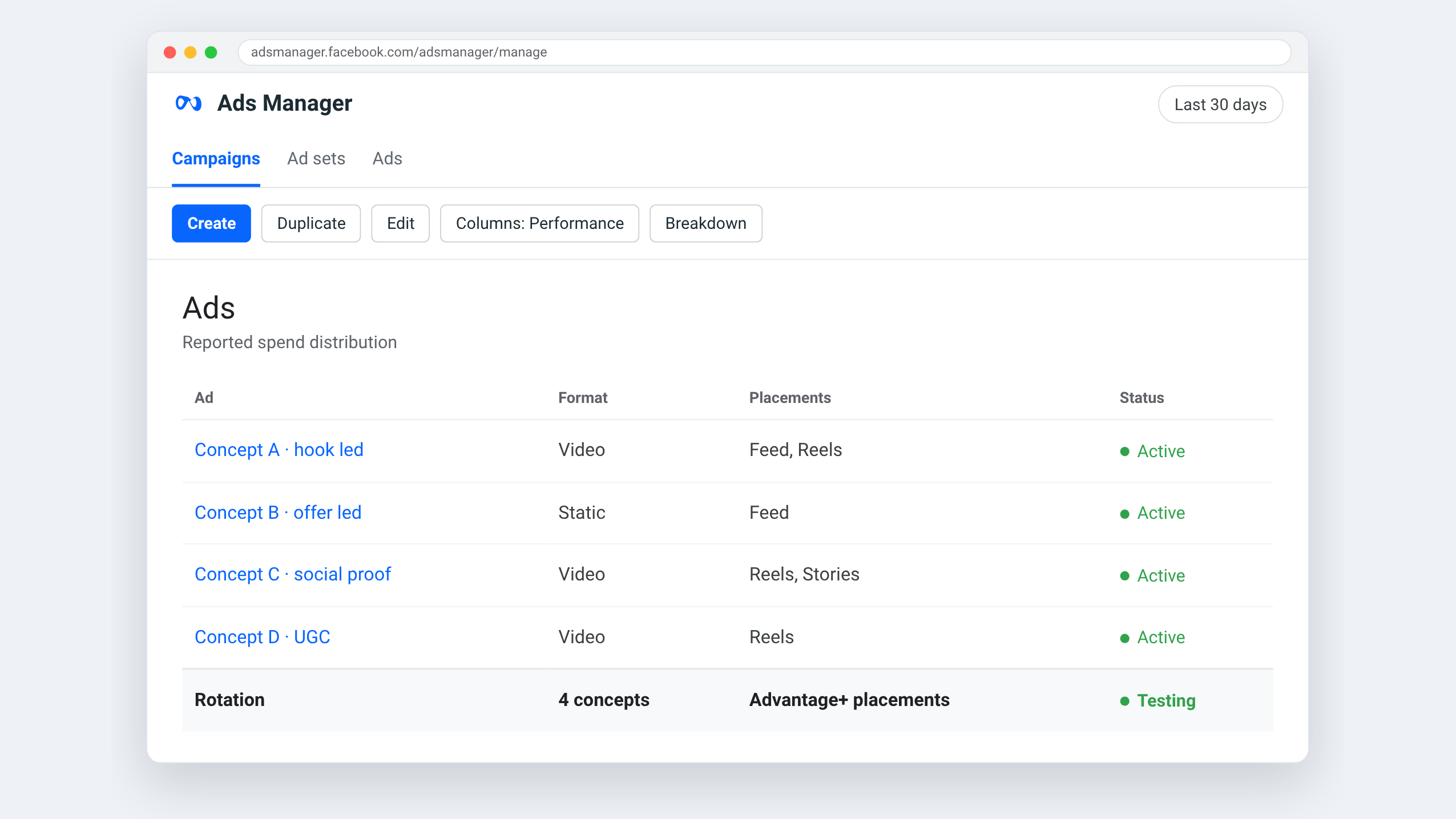Open the Last 30 days date range
Viewport: 1456px width, 819px height.
(x=1220, y=104)
